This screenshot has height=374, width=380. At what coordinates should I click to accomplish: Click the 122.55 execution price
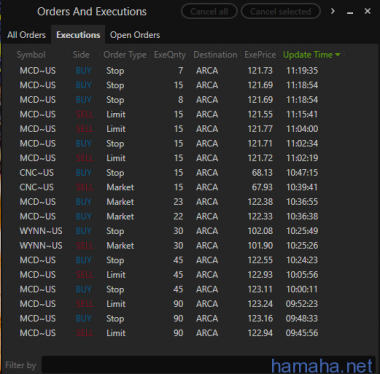pos(260,260)
